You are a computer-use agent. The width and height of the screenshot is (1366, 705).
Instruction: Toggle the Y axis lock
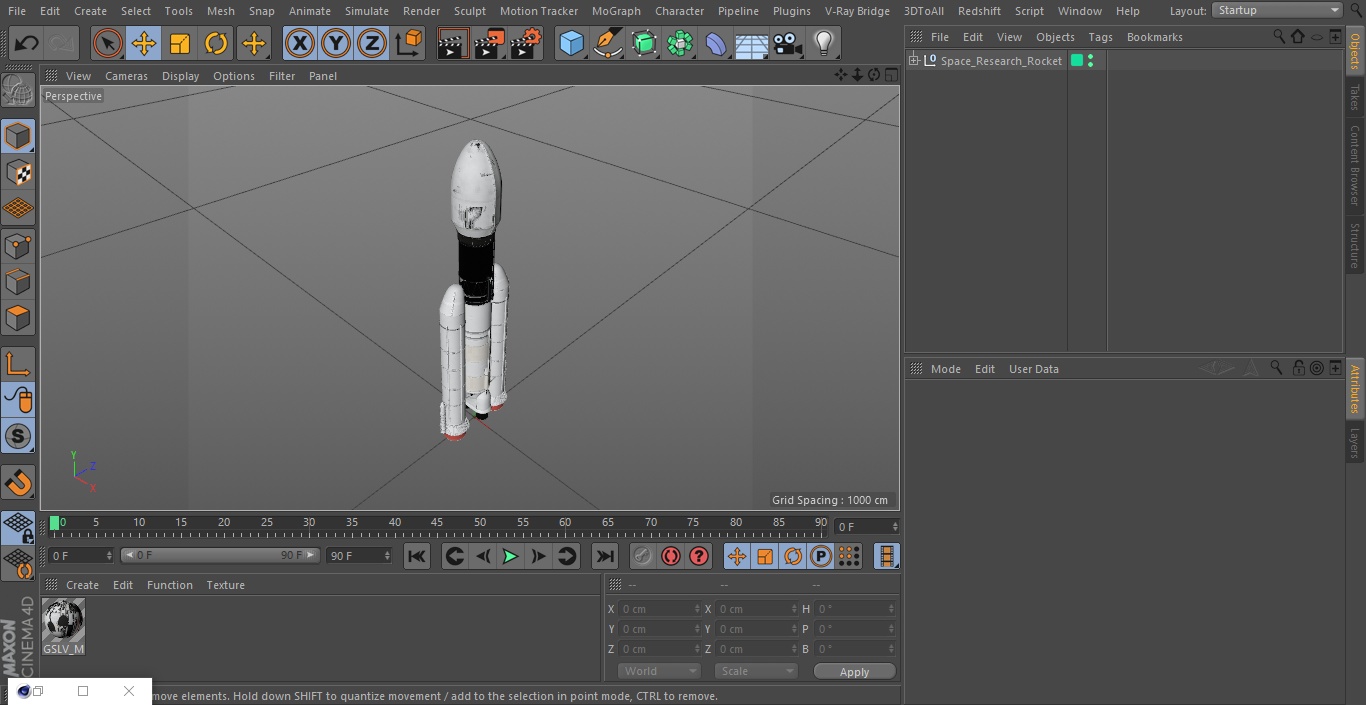click(x=336, y=43)
